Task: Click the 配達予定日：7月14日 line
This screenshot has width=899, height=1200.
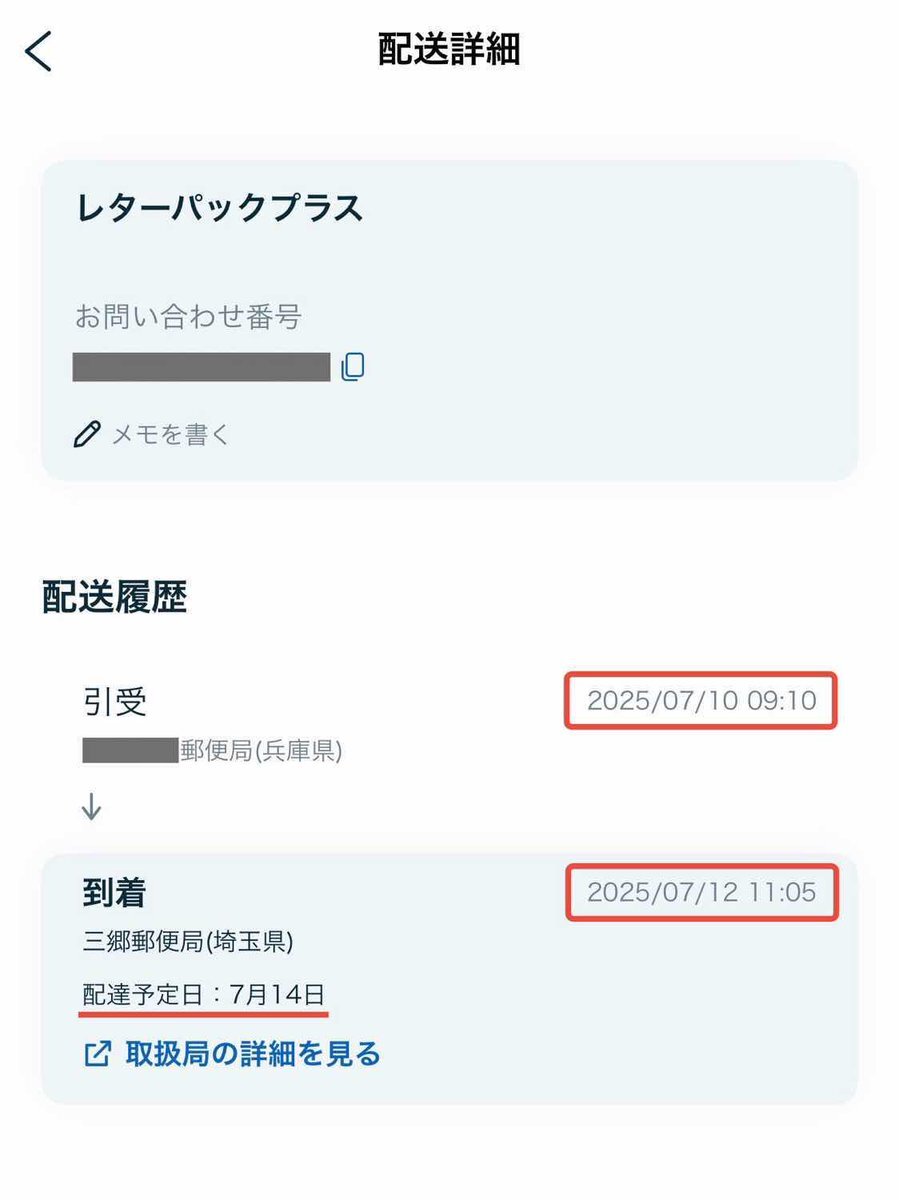Action: click(204, 995)
